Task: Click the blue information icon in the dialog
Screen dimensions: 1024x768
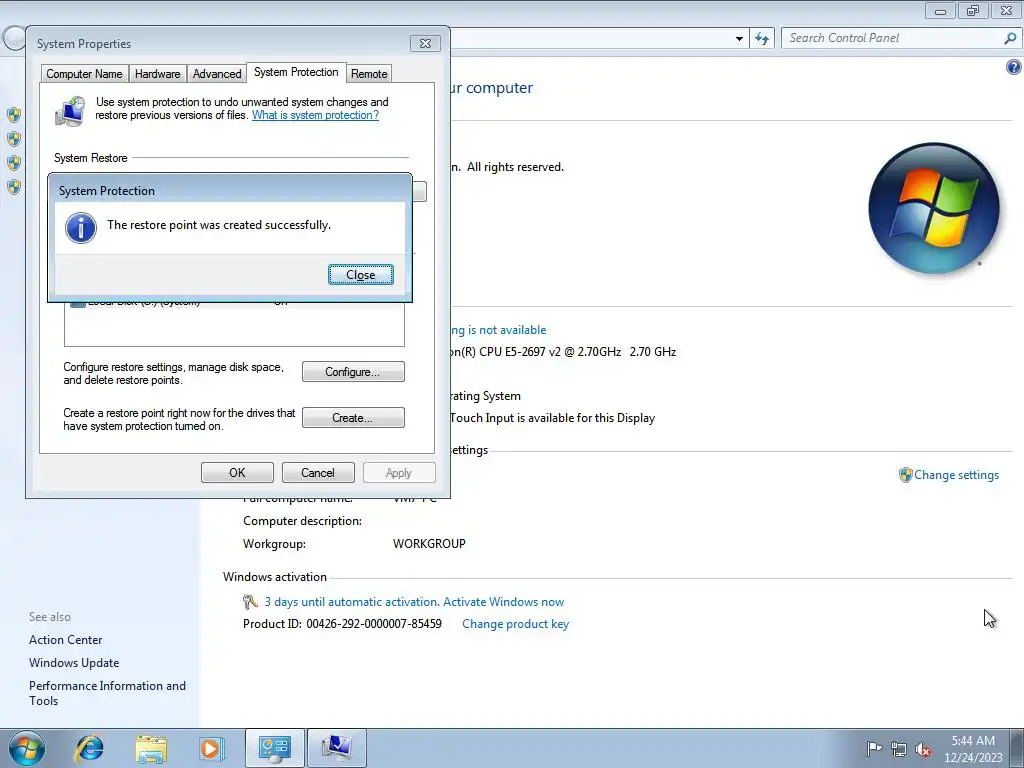Action: point(81,227)
